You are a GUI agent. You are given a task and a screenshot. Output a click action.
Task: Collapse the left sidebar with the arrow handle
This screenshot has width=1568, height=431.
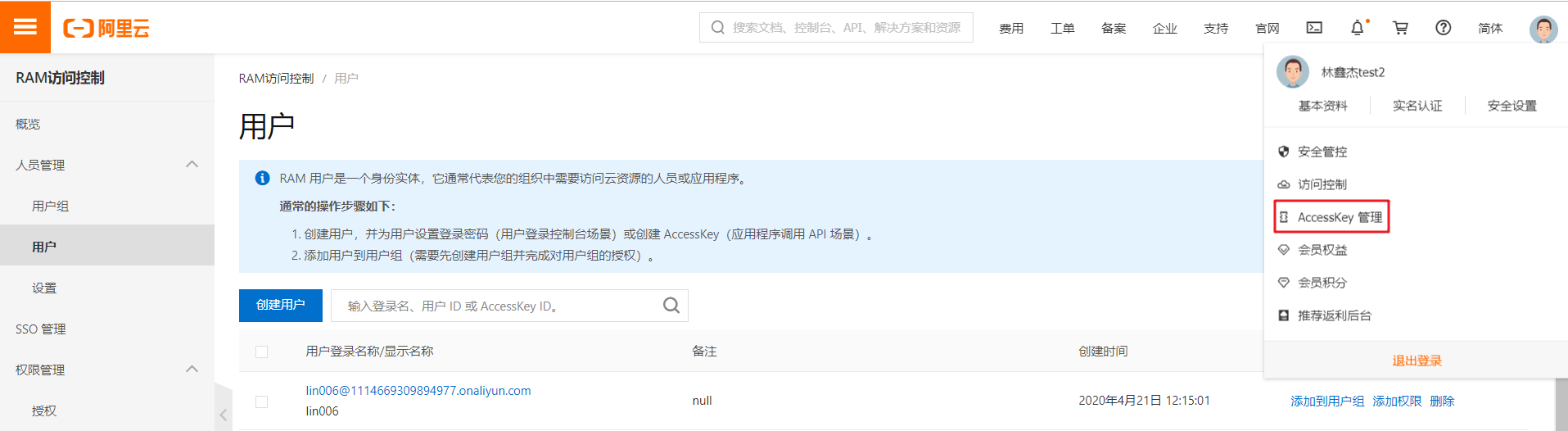(x=223, y=415)
